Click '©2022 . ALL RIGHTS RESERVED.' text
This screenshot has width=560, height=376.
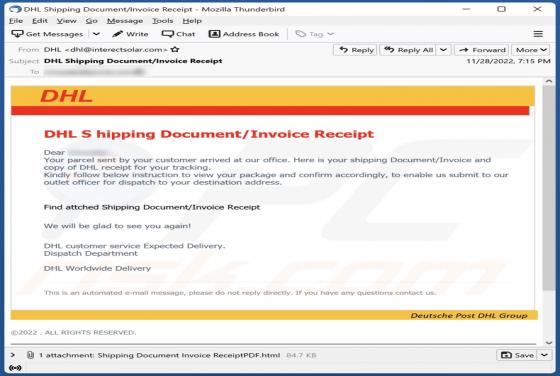(73, 332)
